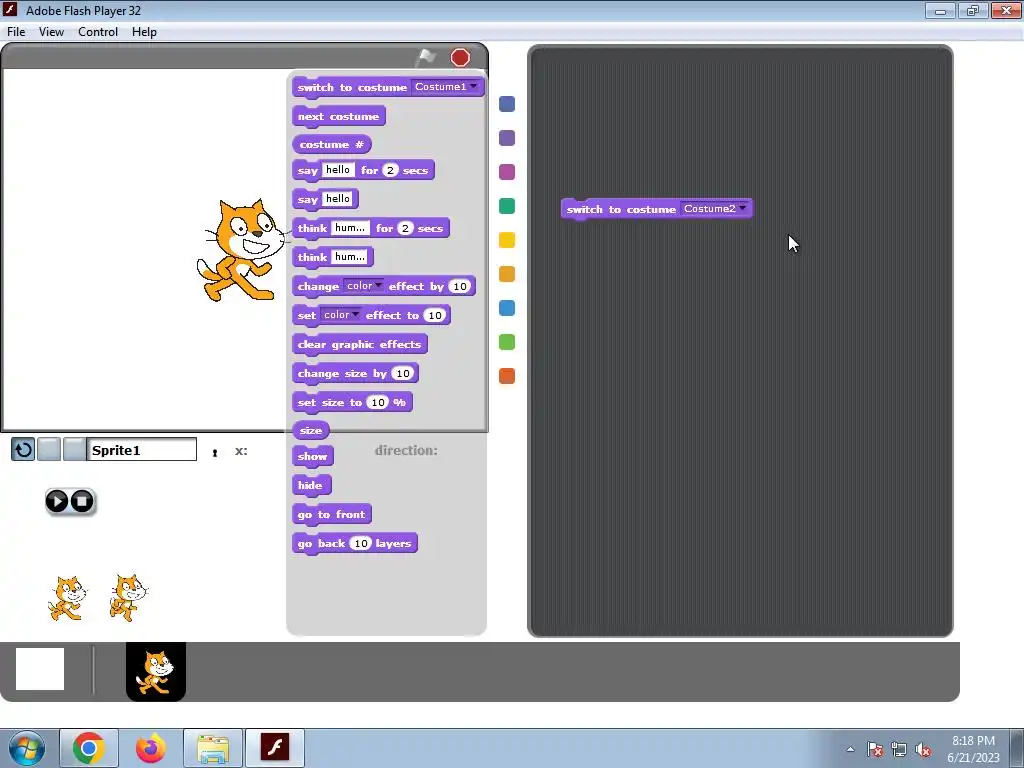Open the File menu
The image size is (1024, 768).
(x=16, y=32)
